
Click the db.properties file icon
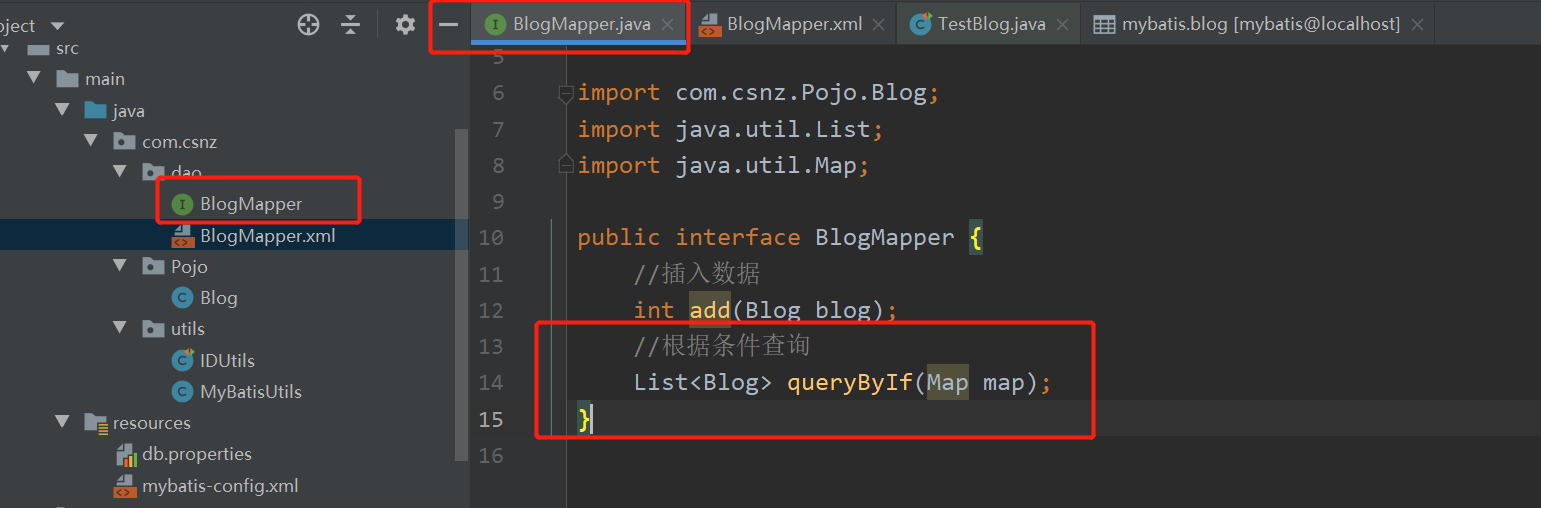click(x=126, y=455)
